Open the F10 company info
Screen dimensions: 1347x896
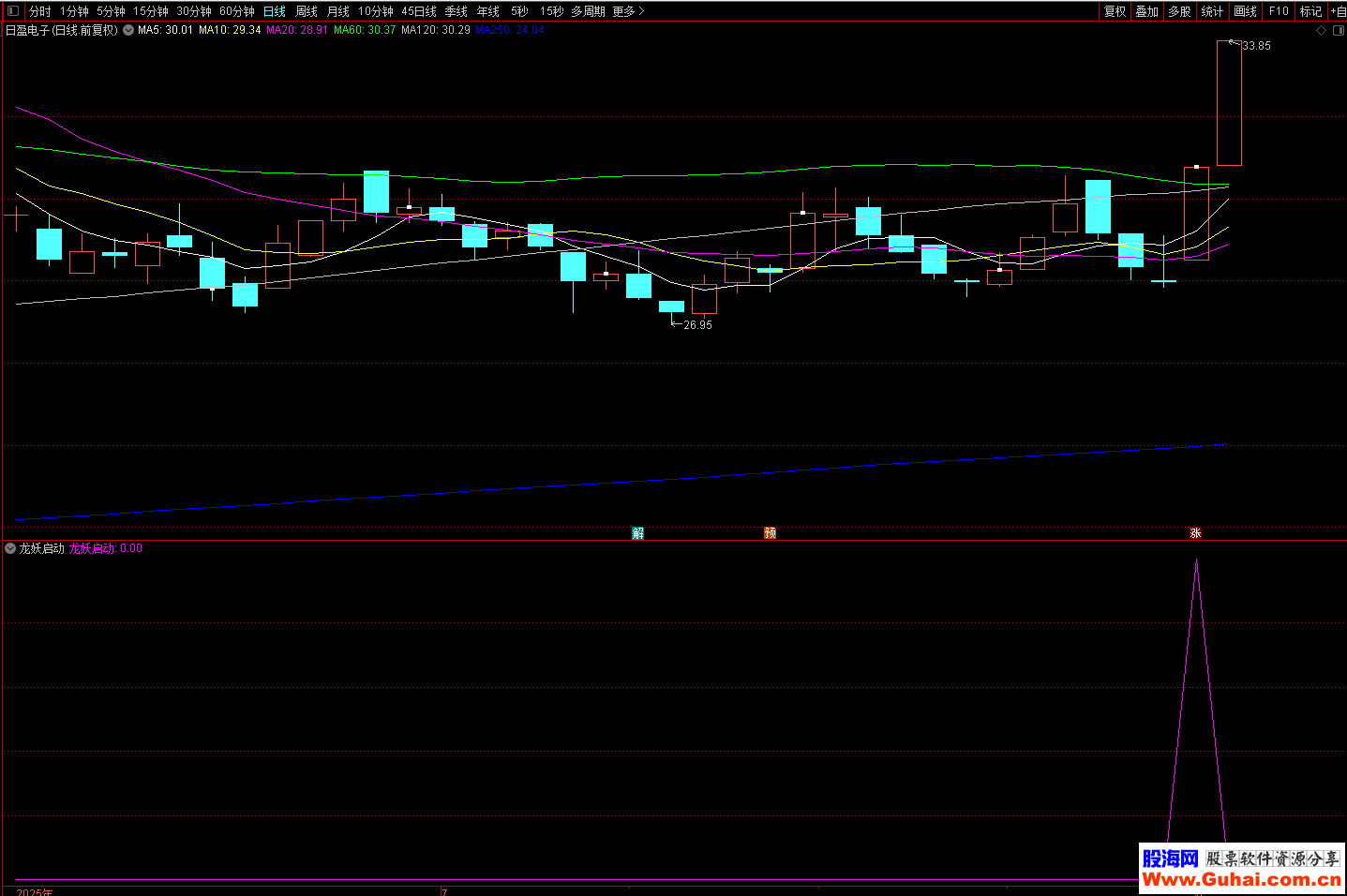click(1279, 11)
